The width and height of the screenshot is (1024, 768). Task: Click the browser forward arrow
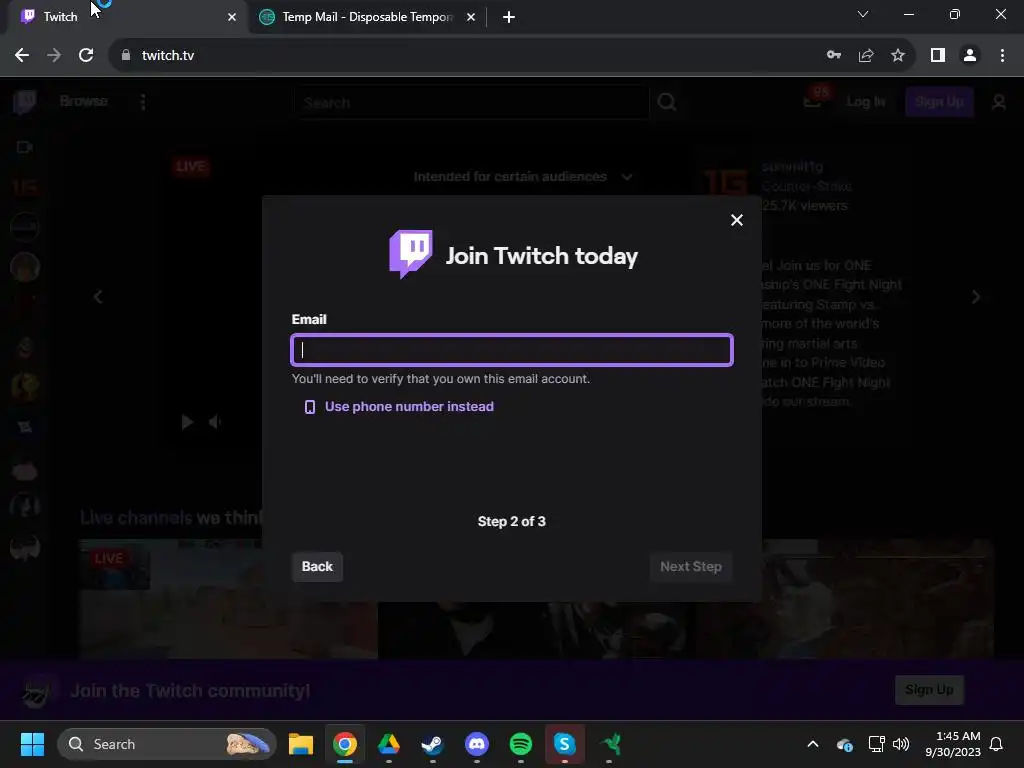[54, 55]
